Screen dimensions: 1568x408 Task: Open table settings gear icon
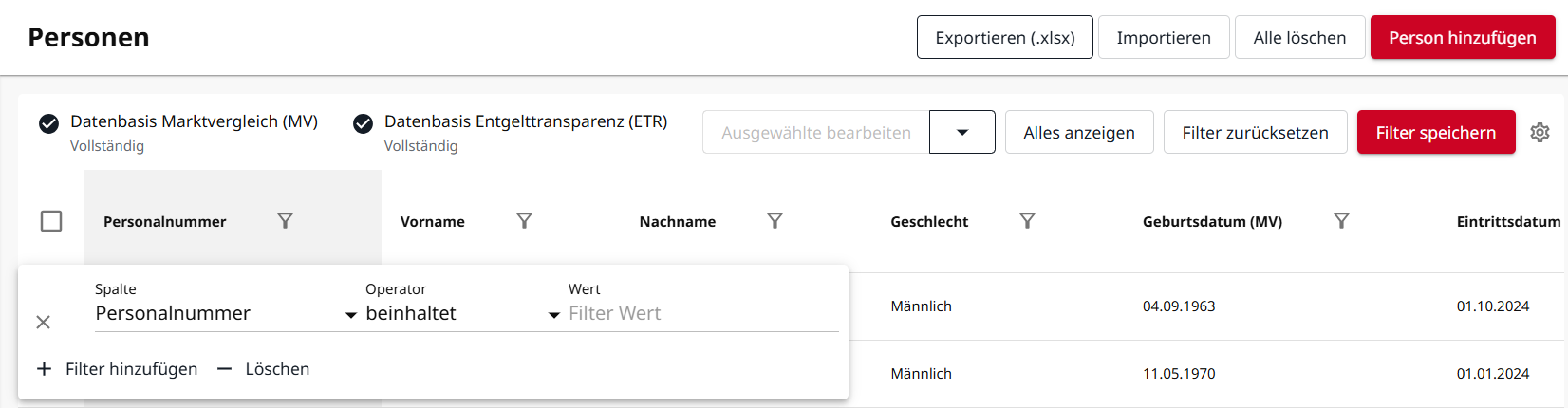(x=1540, y=133)
